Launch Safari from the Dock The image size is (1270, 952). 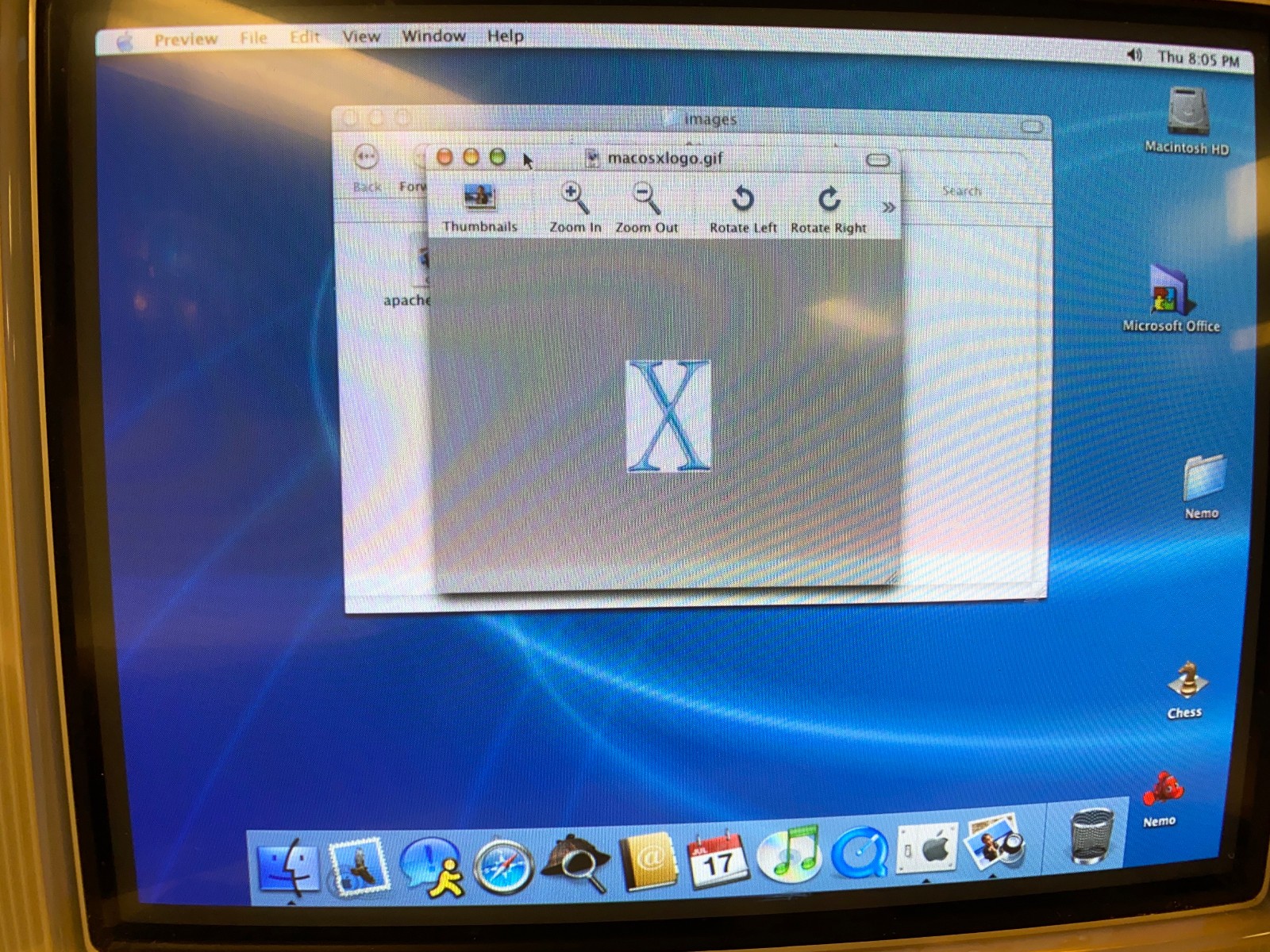point(503,866)
